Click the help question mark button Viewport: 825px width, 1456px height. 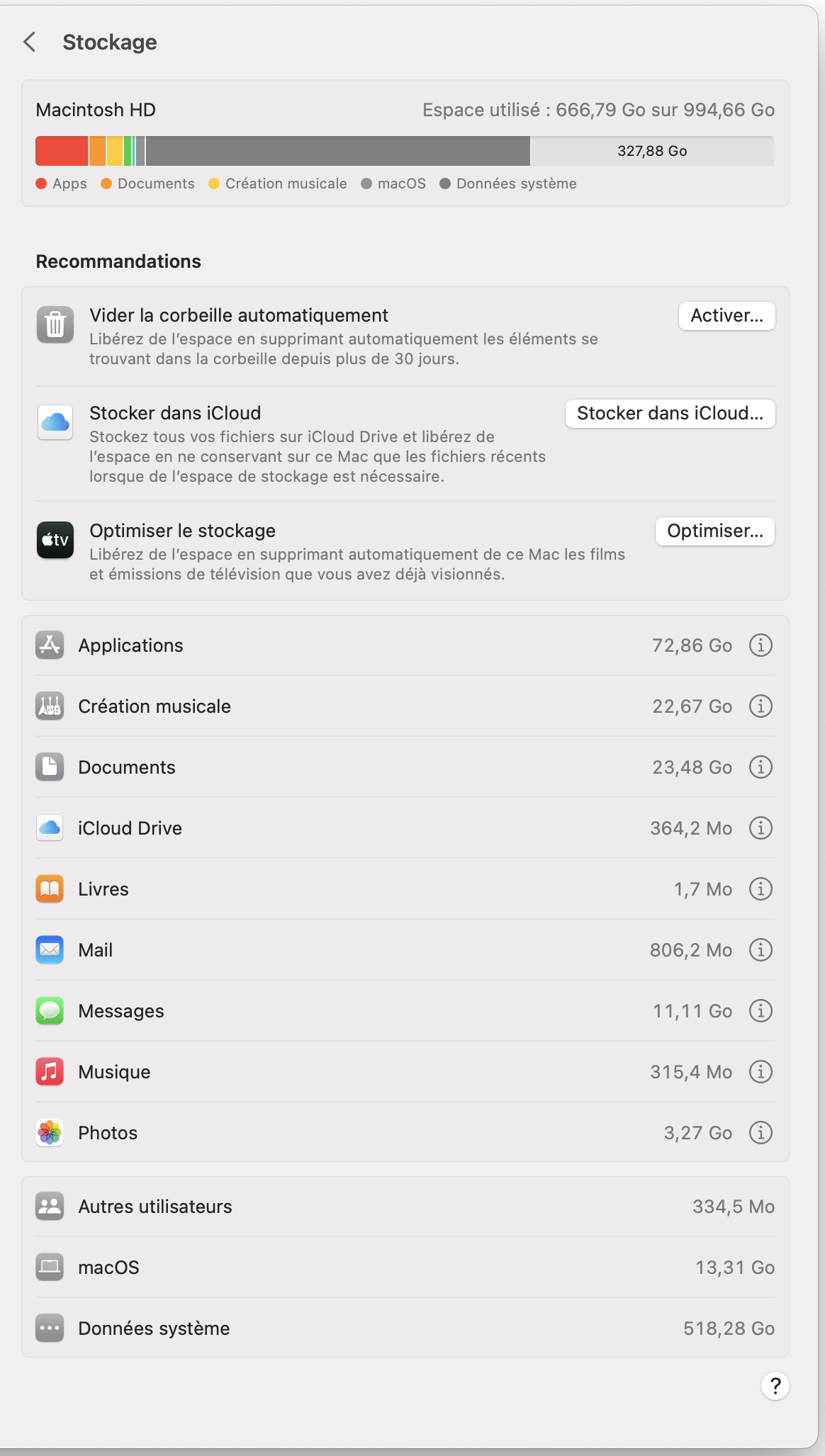(x=775, y=1385)
